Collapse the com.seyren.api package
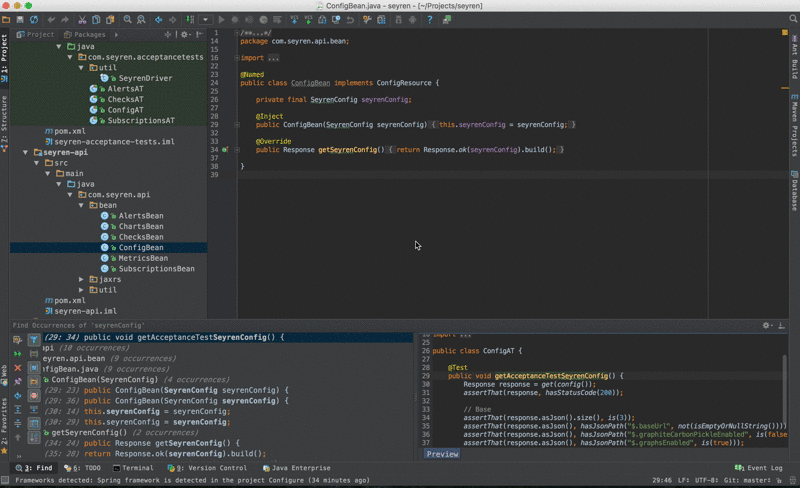The height and width of the screenshot is (488, 800). 70,195
